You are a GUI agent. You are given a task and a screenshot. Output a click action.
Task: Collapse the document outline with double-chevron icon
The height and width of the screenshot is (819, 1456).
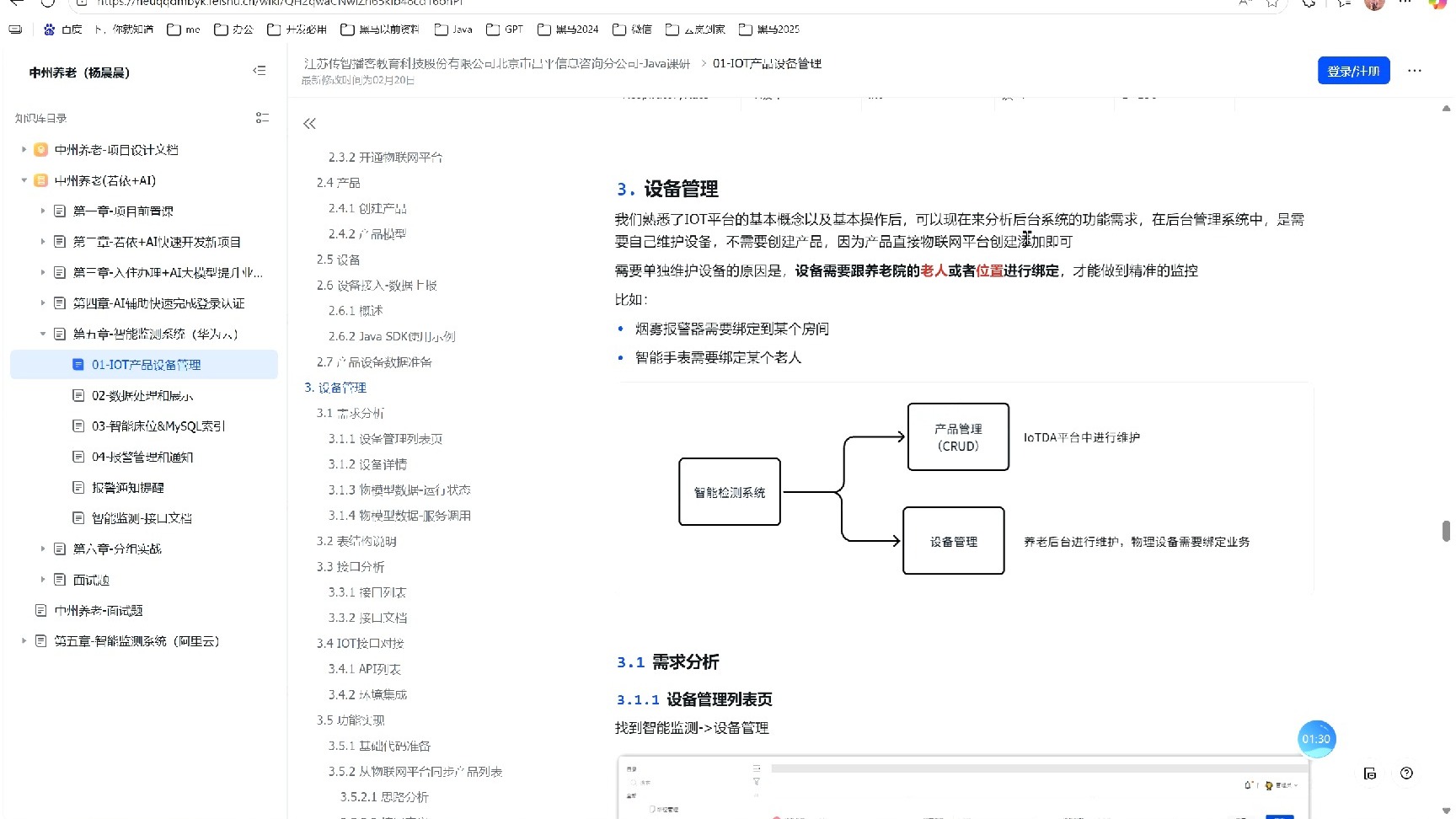pyautogui.click(x=309, y=124)
